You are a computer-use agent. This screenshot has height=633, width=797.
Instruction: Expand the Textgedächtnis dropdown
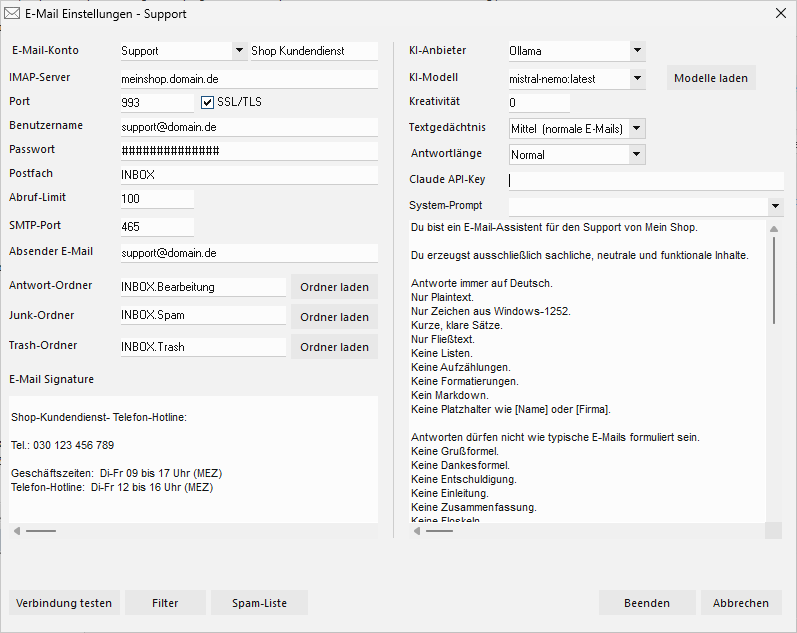637,129
